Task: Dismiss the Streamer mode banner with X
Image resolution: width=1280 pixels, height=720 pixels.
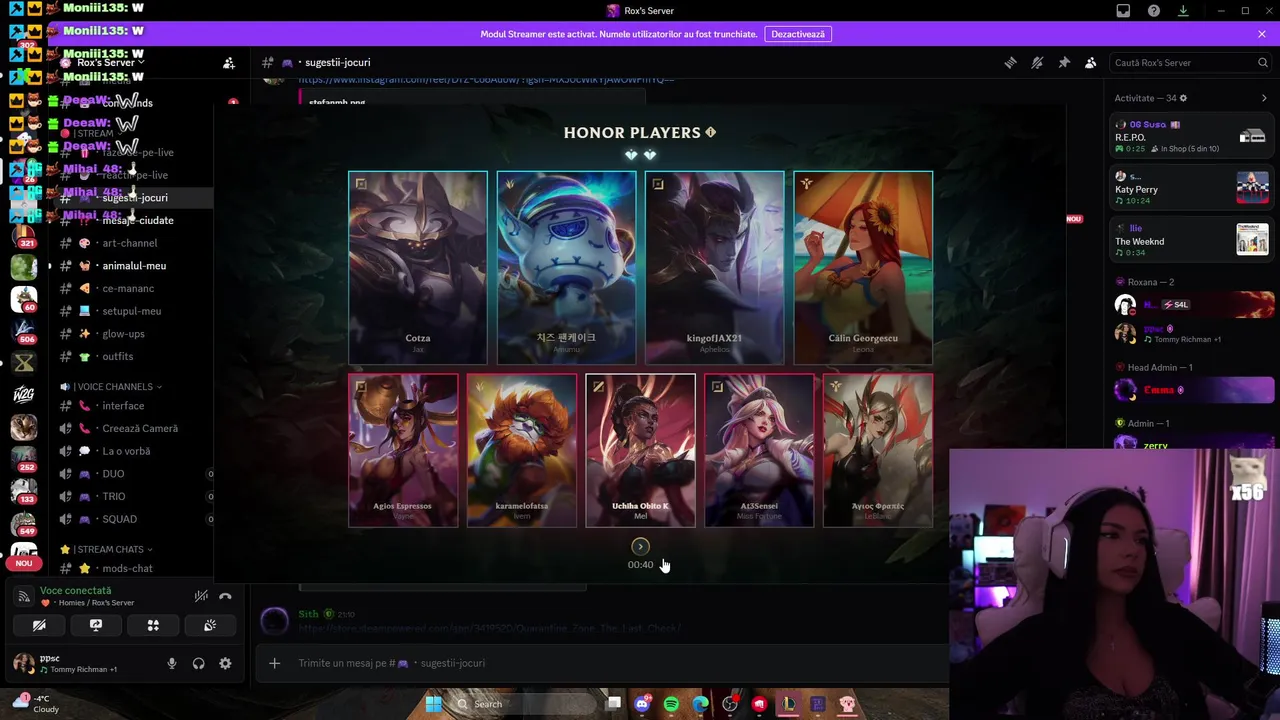Action: coord(1262,34)
